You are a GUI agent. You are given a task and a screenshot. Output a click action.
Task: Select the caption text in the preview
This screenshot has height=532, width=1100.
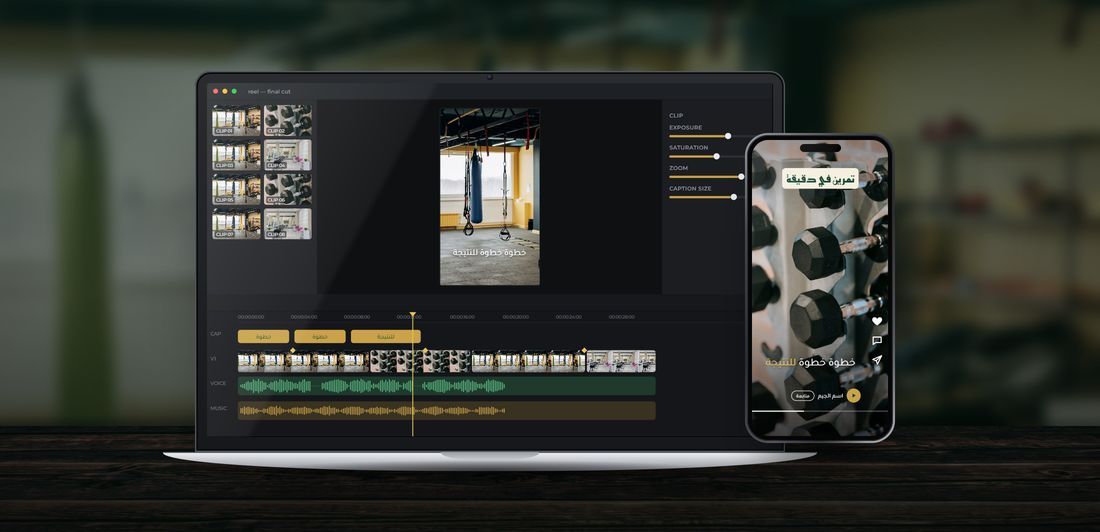(x=490, y=252)
